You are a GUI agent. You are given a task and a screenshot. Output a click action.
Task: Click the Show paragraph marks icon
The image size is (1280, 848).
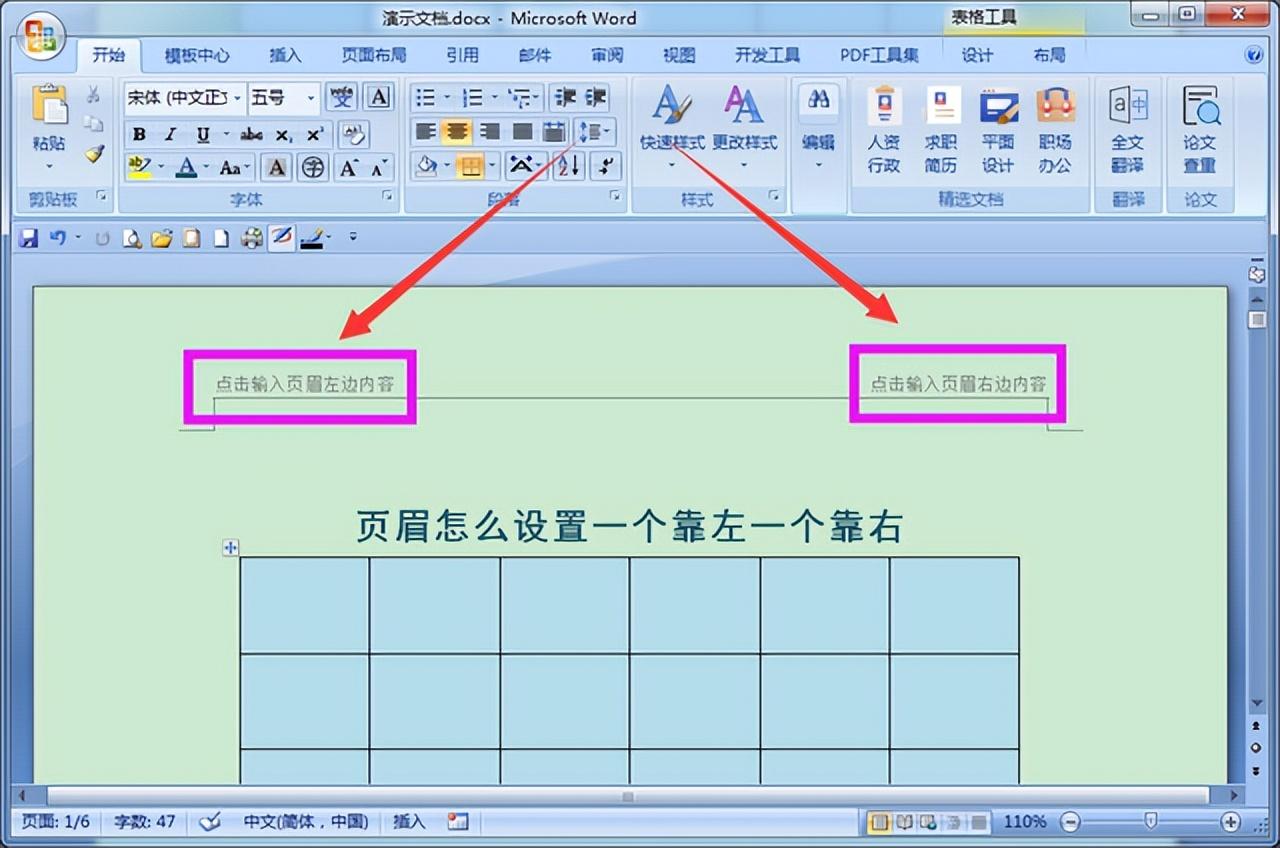[x=606, y=166]
